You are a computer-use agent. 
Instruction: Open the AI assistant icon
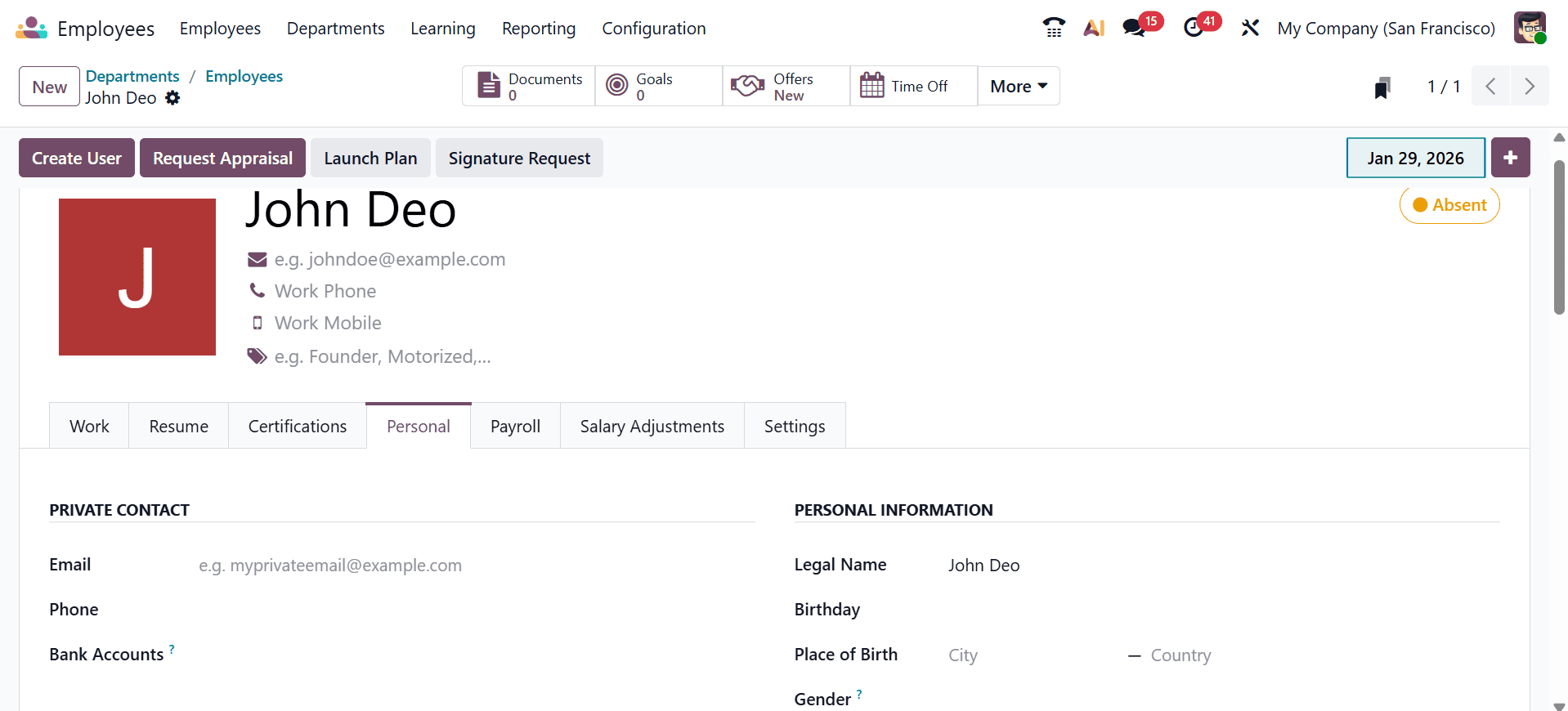click(x=1094, y=28)
